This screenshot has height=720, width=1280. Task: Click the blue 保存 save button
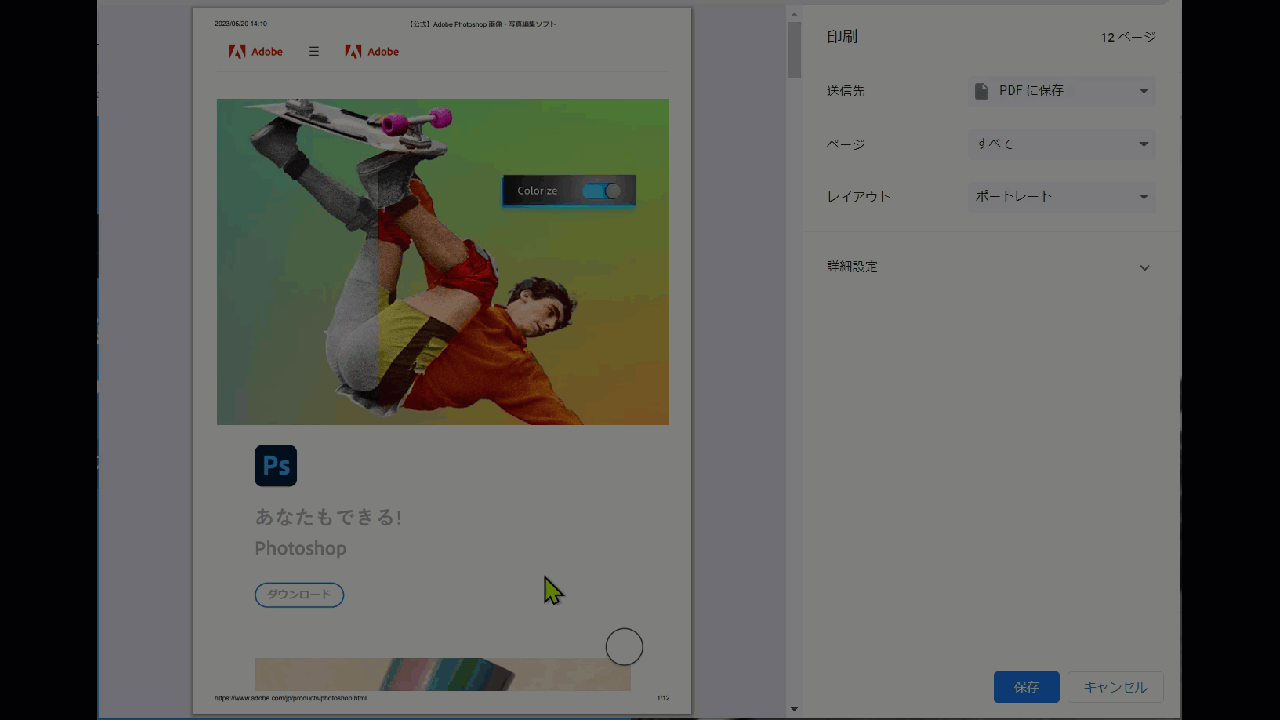pyautogui.click(x=1026, y=687)
